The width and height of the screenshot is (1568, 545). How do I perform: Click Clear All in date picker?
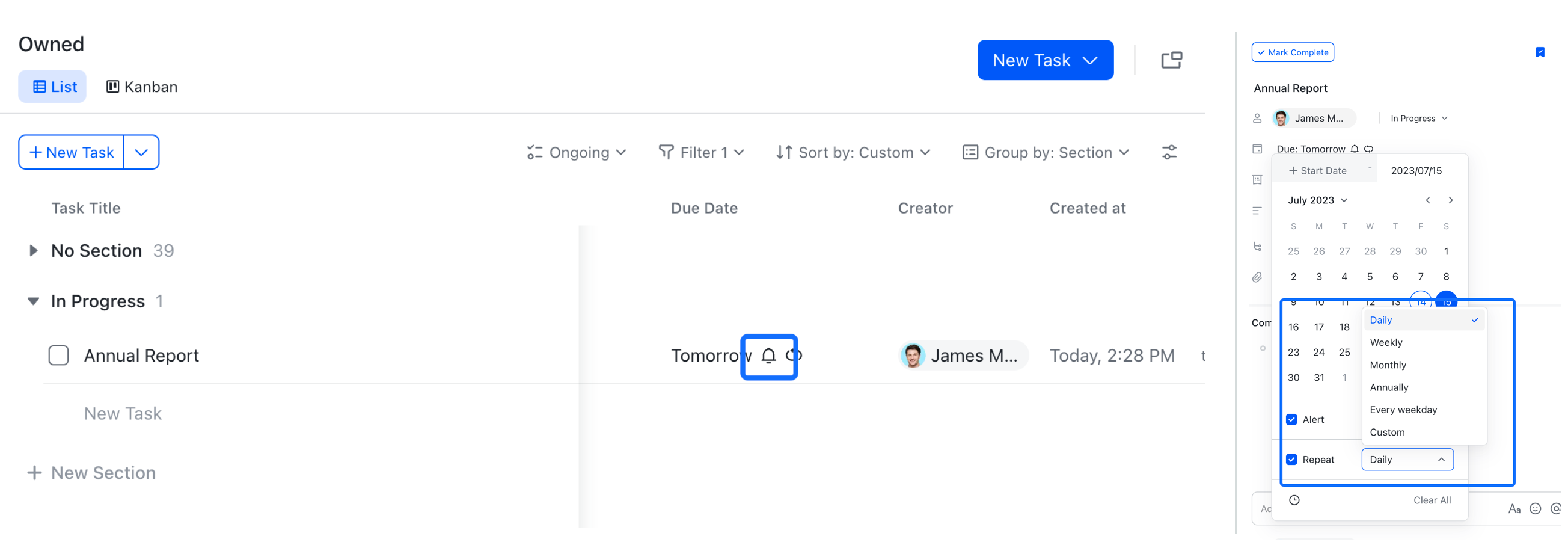1433,501
